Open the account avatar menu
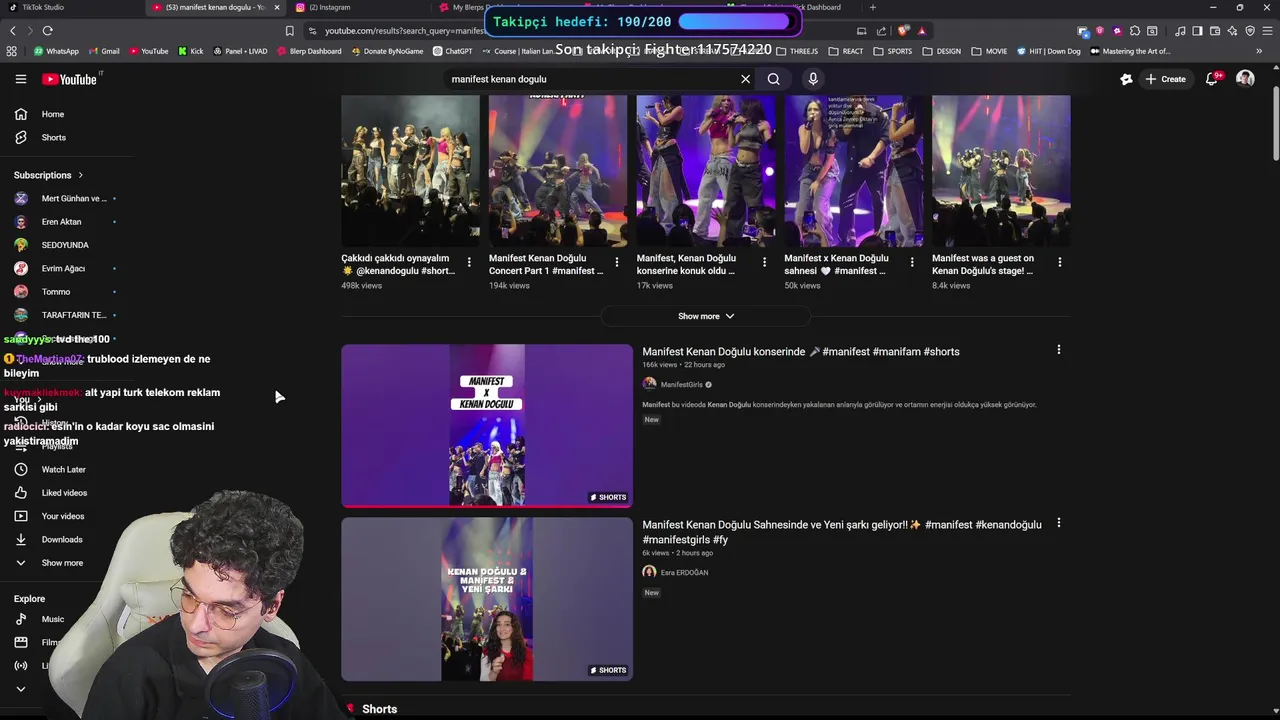 pos(1245,79)
